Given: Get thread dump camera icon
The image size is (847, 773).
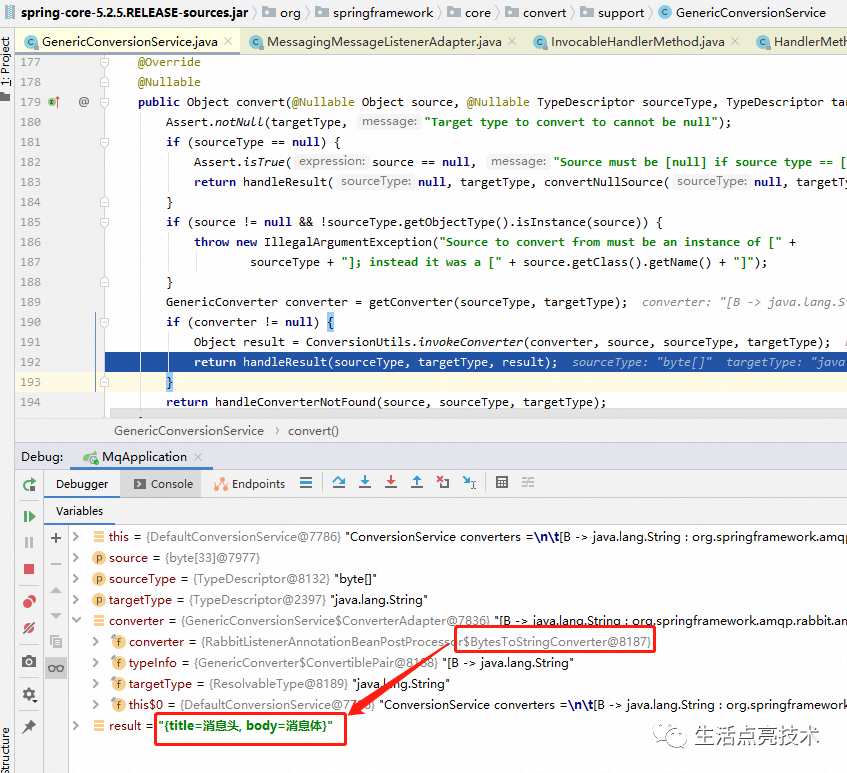Looking at the screenshot, I should [x=29, y=661].
